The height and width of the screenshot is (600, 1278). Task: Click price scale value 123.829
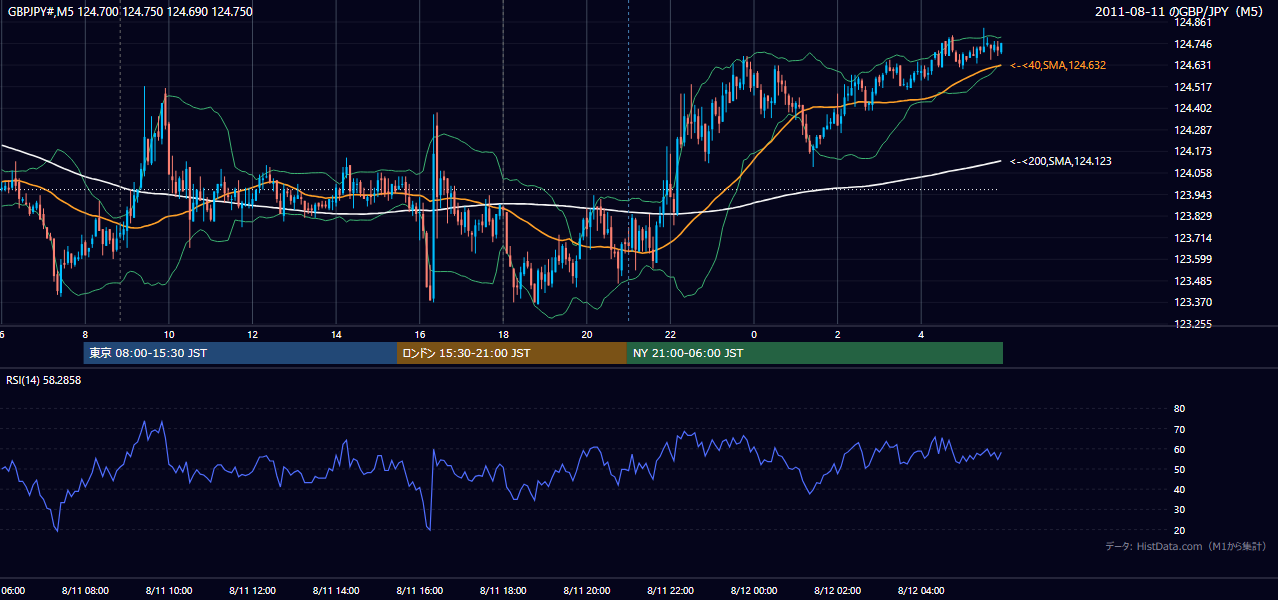pyautogui.click(x=1192, y=216)
